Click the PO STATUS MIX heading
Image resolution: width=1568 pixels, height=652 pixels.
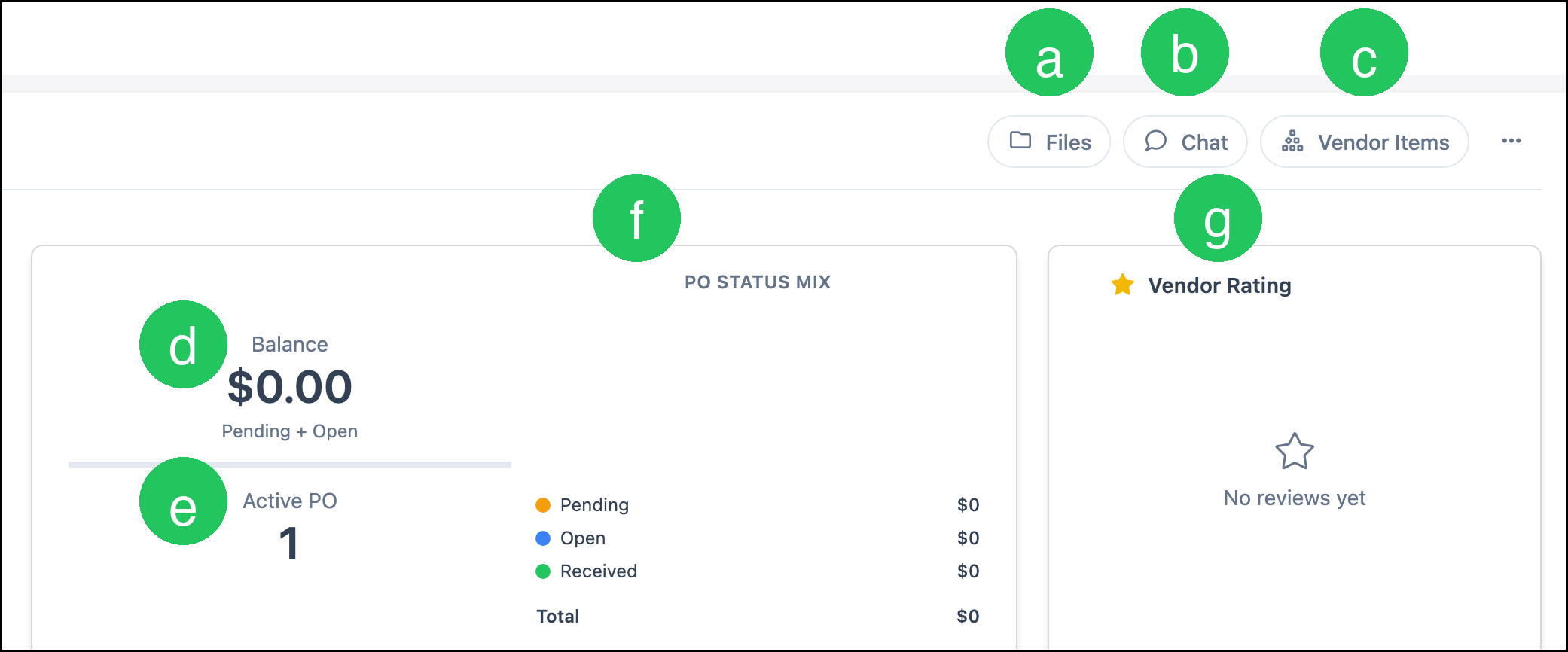coord(758,282)
